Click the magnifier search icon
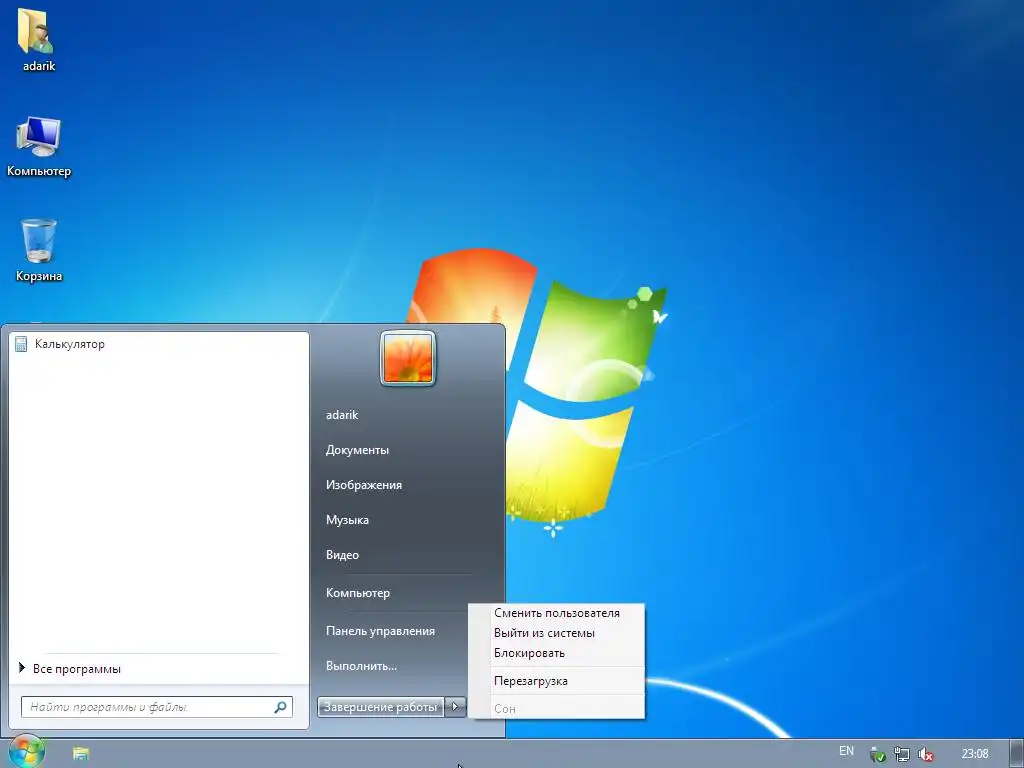 [281, 707]
